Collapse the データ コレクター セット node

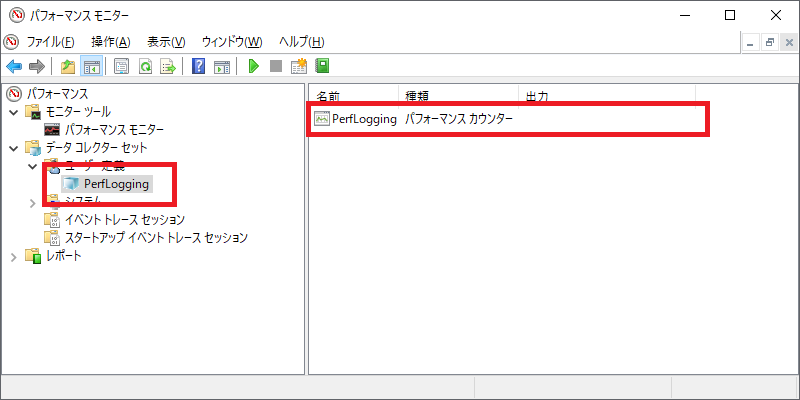pos(14,148)
